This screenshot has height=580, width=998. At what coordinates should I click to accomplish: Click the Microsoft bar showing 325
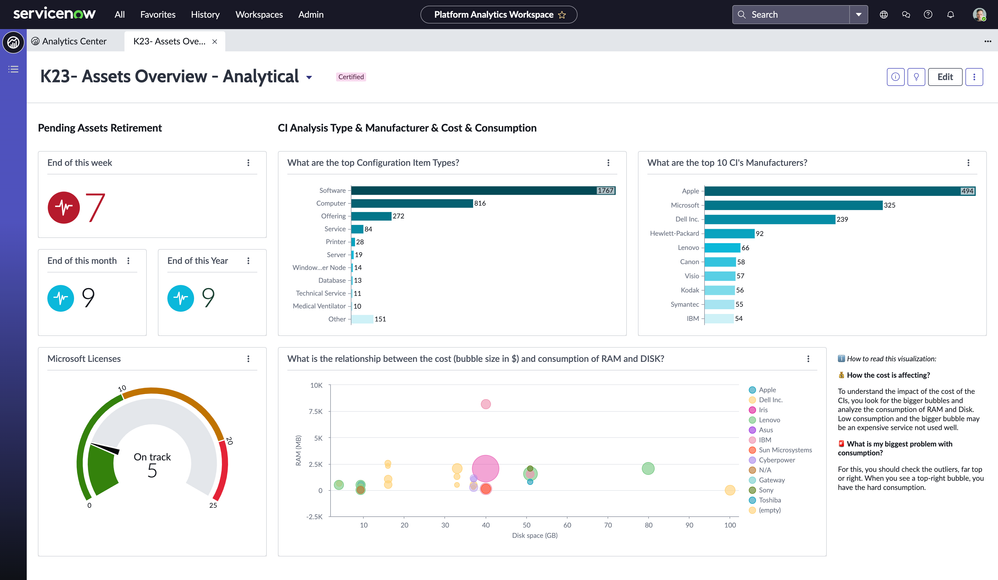tap(794, 205)
